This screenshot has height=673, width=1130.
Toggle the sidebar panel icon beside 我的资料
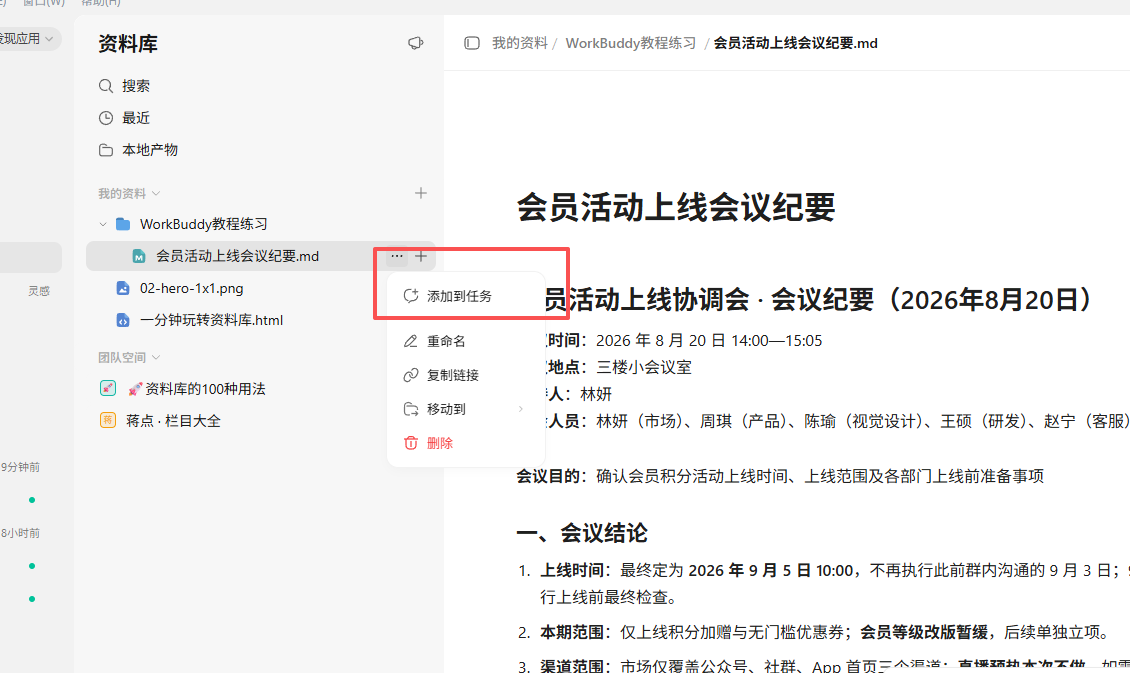click(x=472, y=43)
